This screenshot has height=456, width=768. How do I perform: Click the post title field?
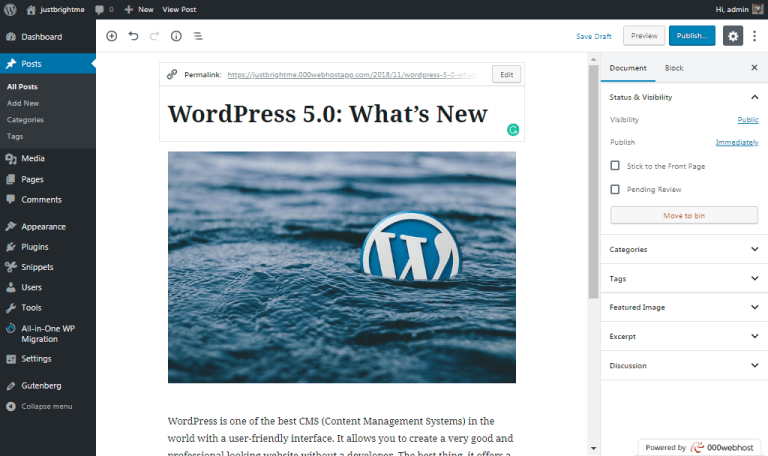point(342,114)
